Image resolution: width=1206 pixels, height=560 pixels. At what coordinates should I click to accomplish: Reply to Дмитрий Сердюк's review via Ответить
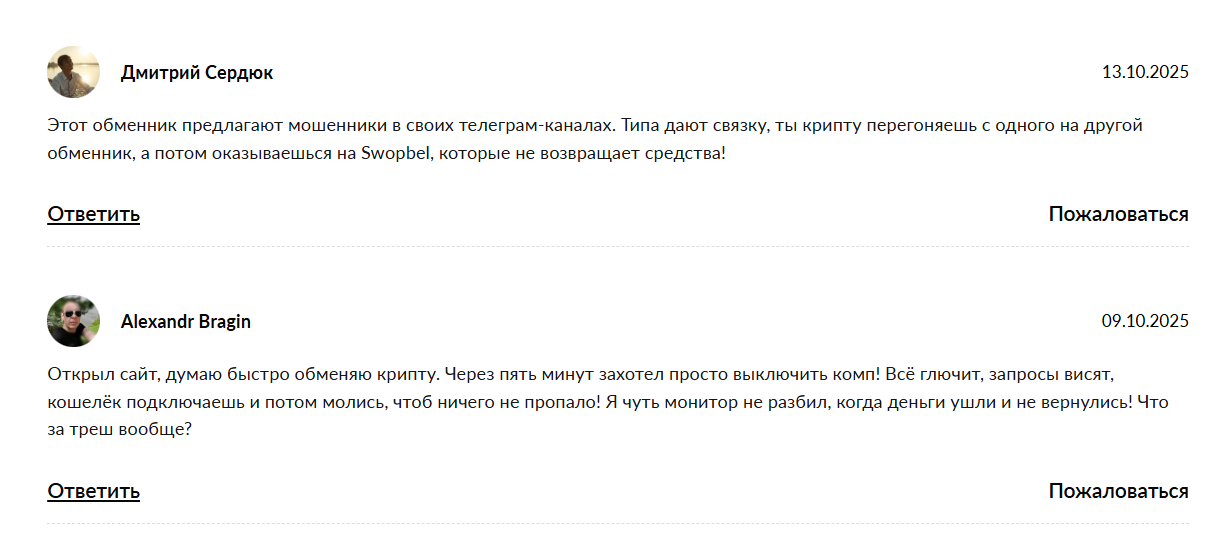coord(93,214)
